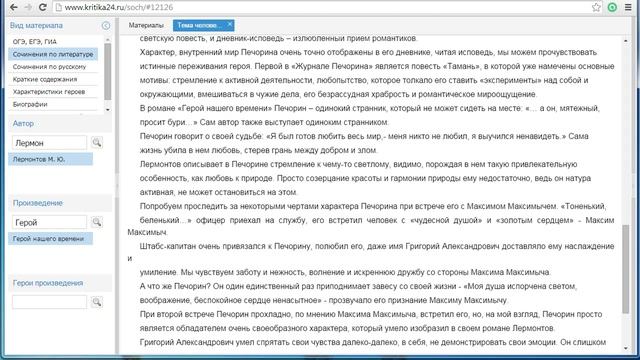Open the Тема челове... tab

[199, 25]
